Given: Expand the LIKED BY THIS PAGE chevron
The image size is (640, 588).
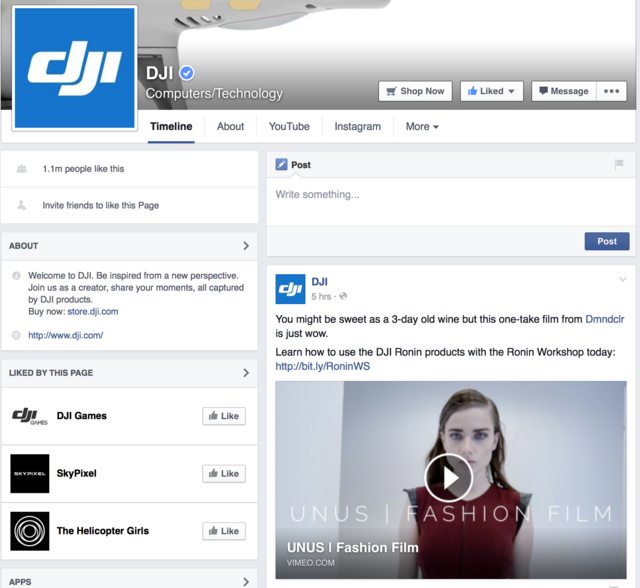Looking at the screenshot, I should (x=246, y=373).
